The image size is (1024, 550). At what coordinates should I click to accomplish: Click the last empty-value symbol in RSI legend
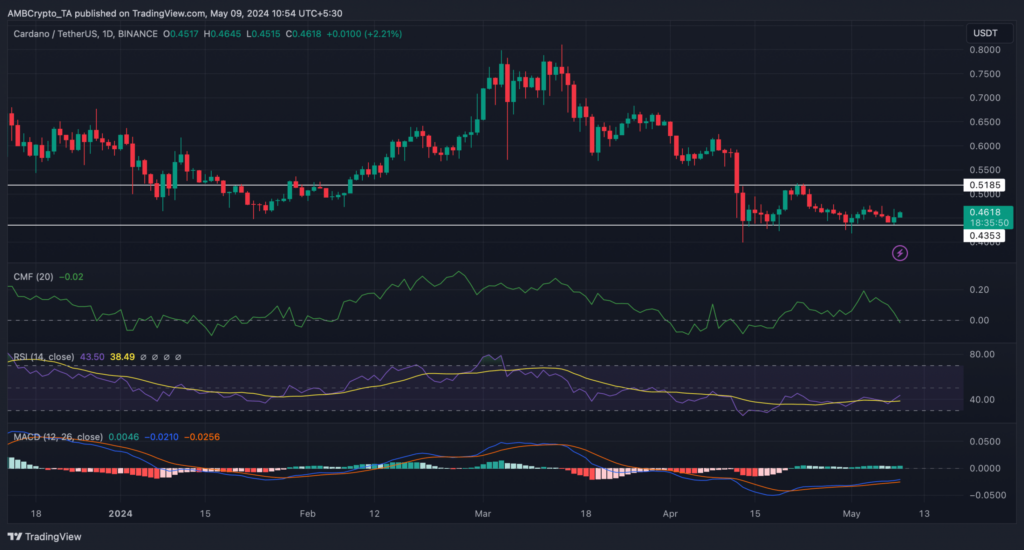(178, 357)
